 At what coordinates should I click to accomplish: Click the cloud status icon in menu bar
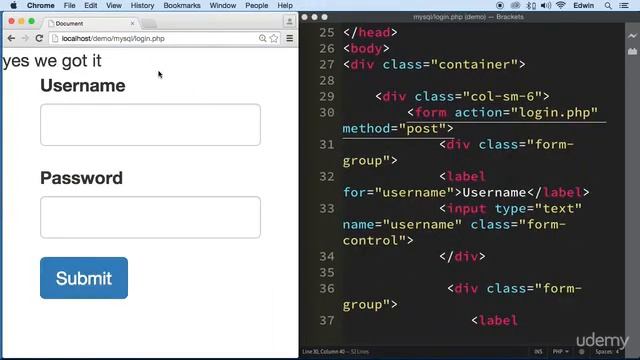(515, 5)
